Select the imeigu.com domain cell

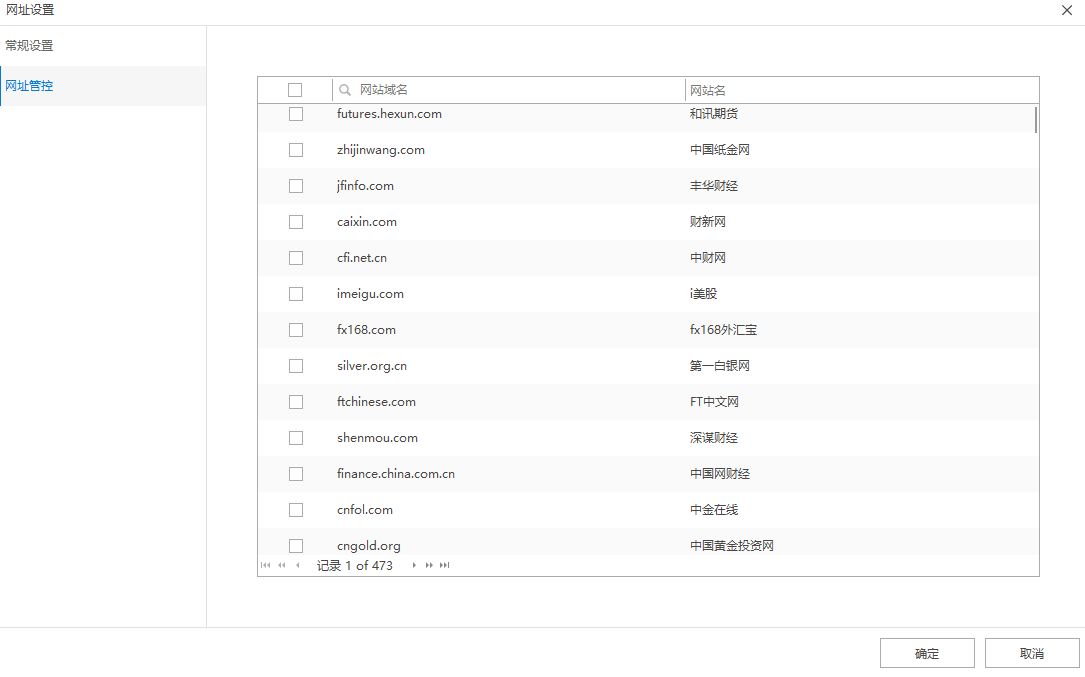click(370, 294)
